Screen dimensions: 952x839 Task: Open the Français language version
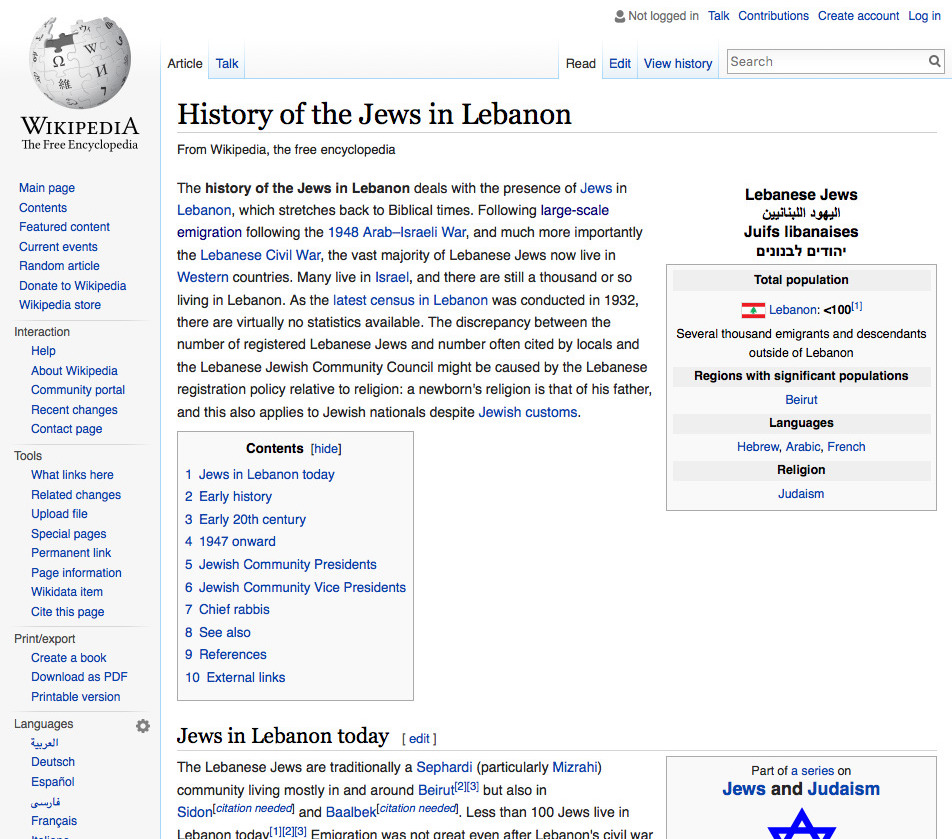53,820
